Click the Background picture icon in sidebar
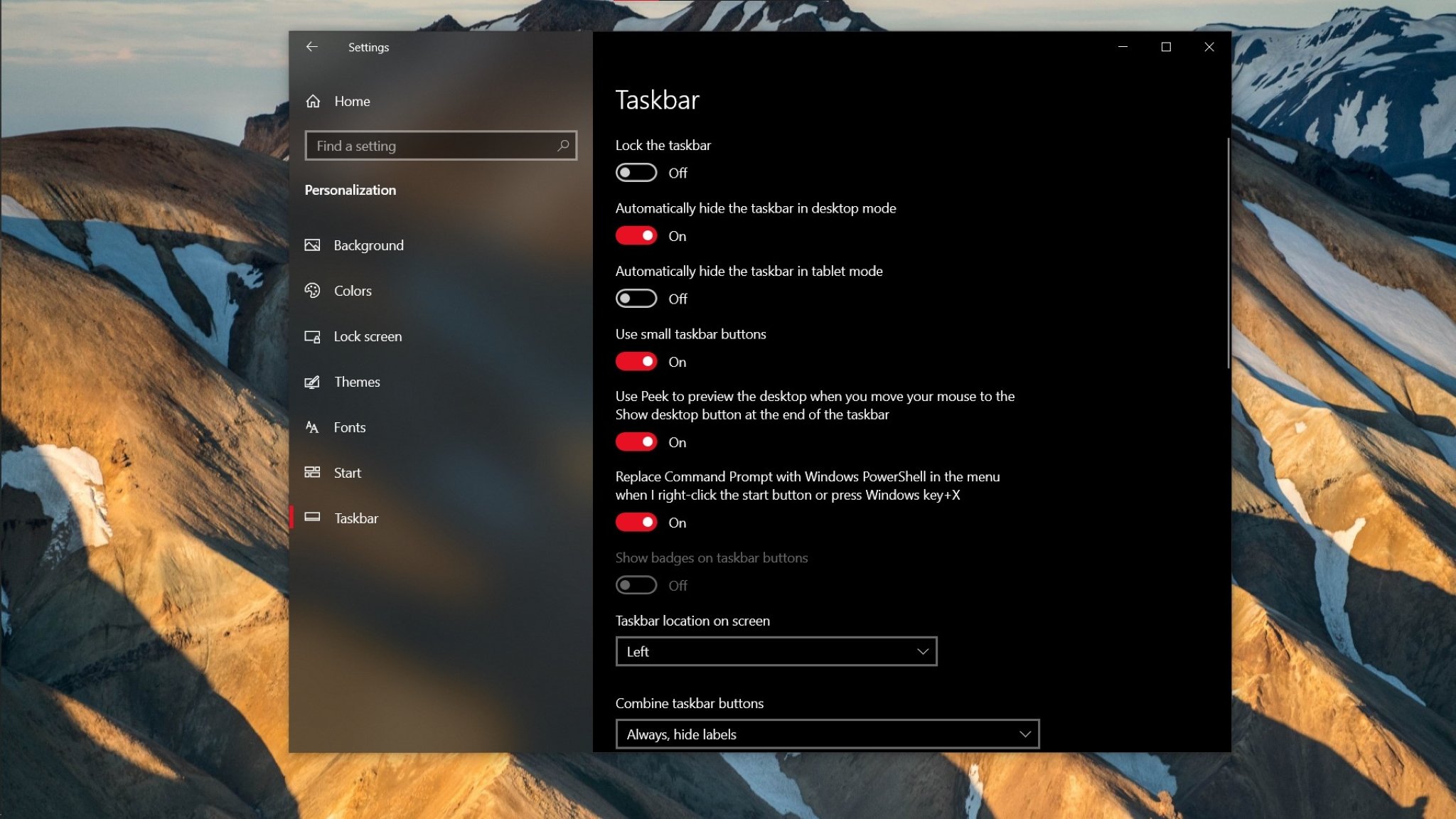The image size is (1456, 819). point(312,245)
